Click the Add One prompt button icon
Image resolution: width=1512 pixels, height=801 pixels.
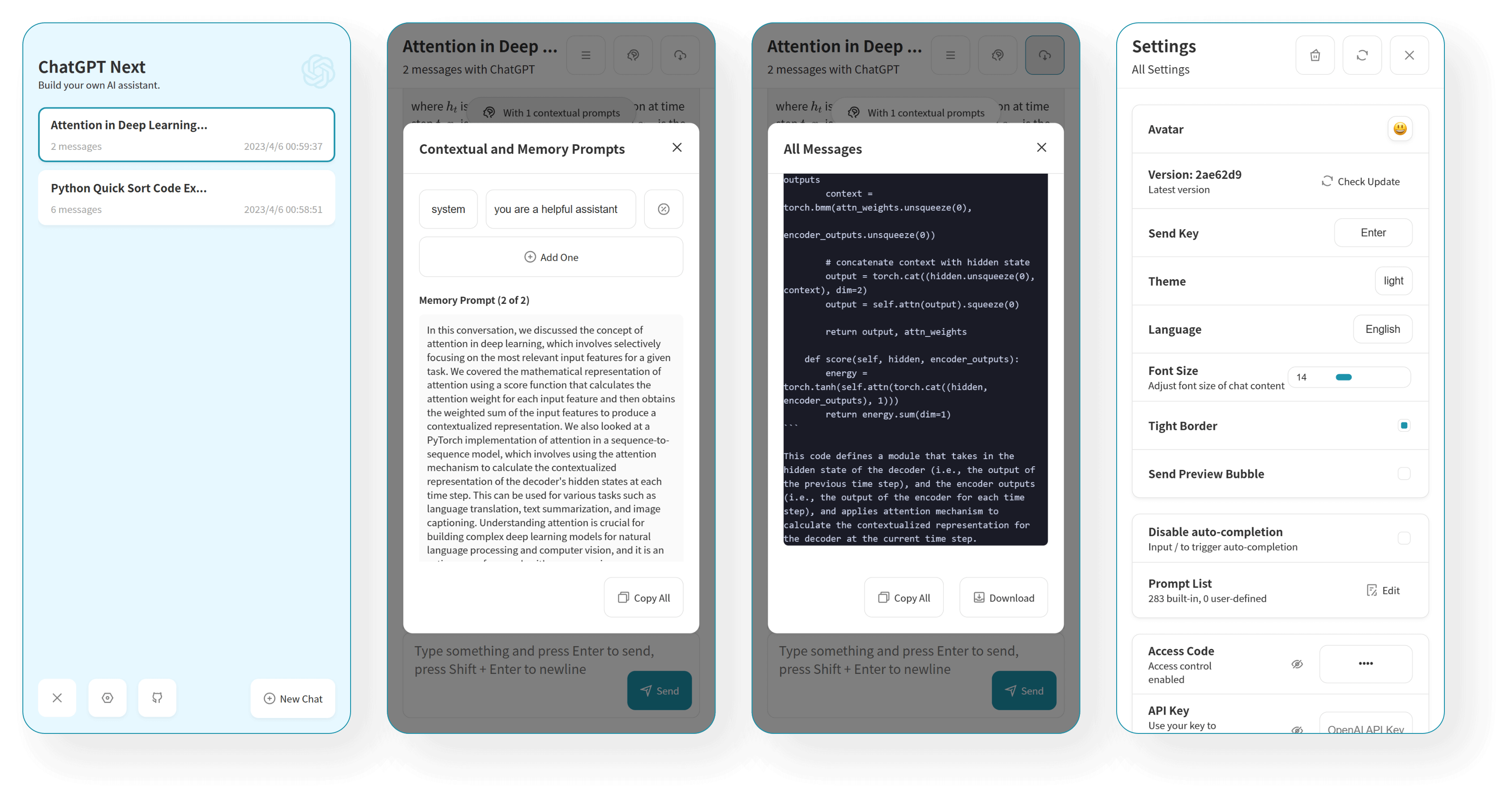(529, 257)
